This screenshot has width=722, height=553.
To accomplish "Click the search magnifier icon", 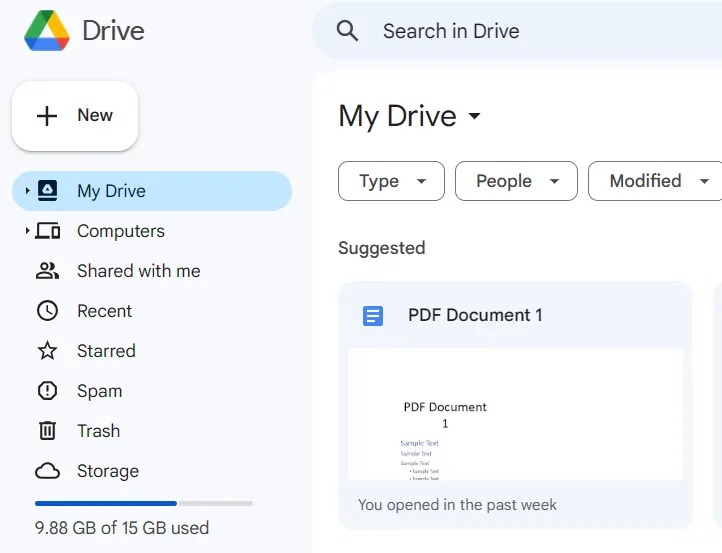I will click(347, 31).
